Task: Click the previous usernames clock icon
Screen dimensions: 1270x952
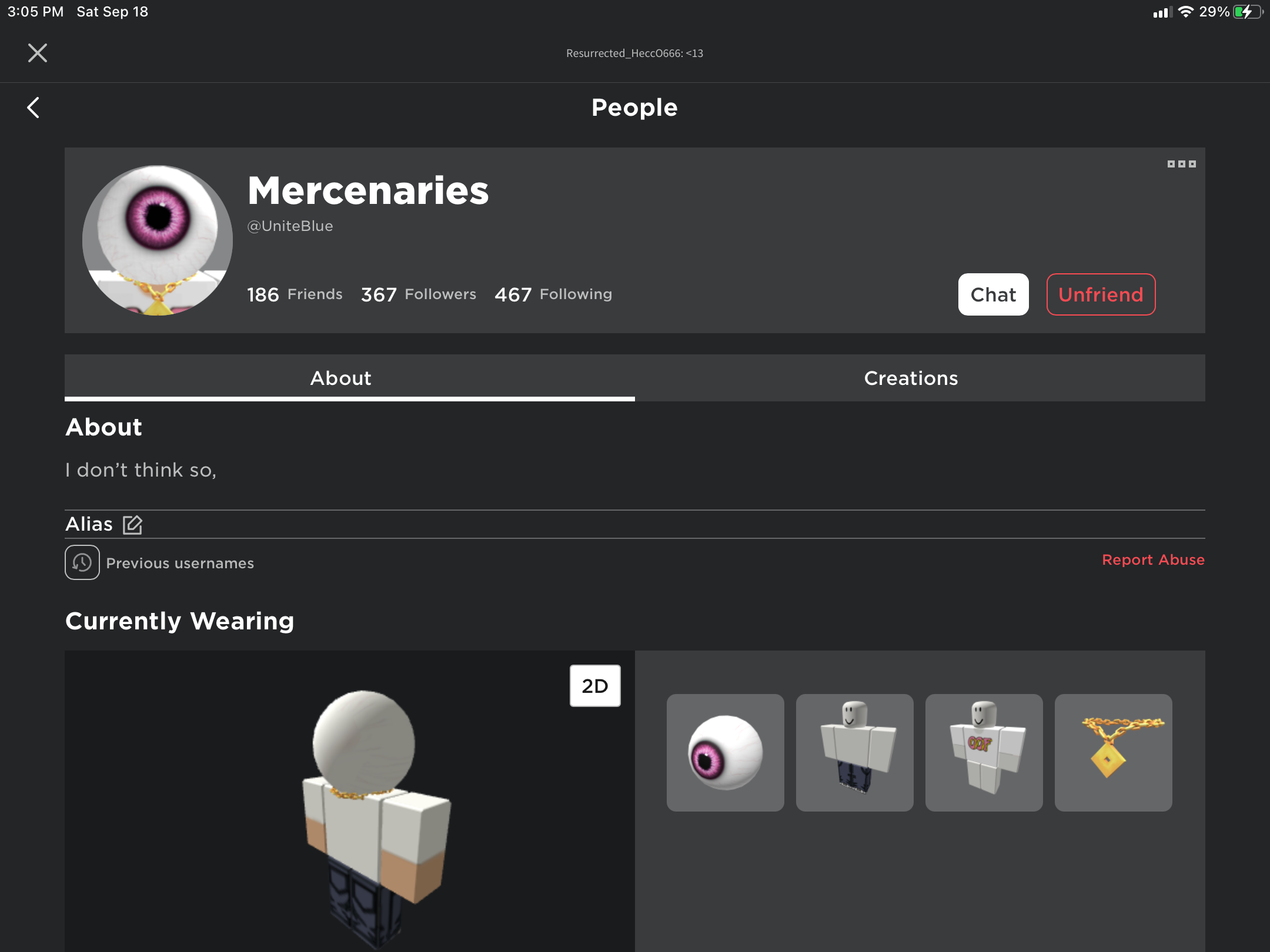Action: click(80, 561)
